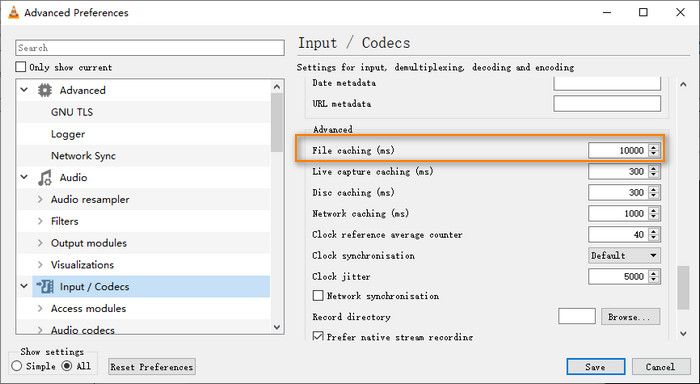Select Logger in the settings tree
Image resolution: width=700 pixels, height=384 pixels.
(68, 134)
